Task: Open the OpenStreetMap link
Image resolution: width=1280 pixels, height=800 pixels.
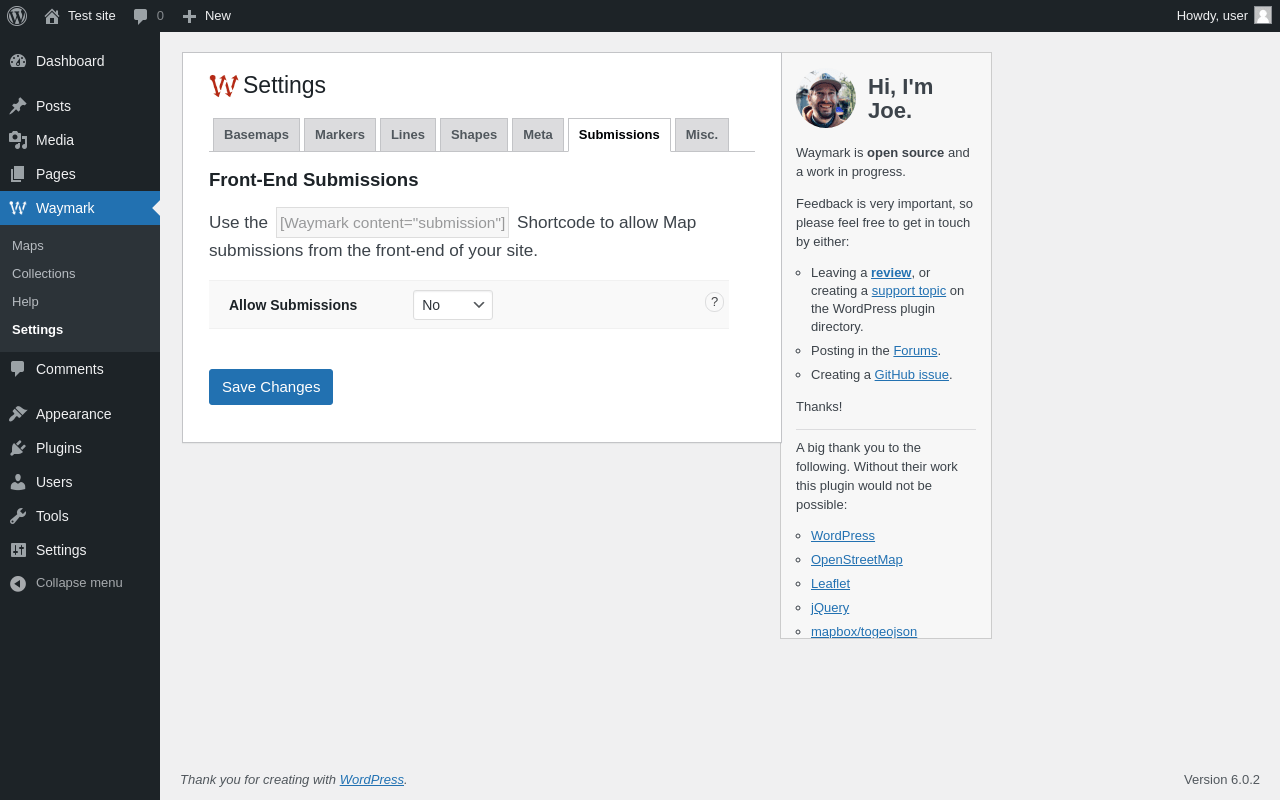Action: [x=857, y=560]
